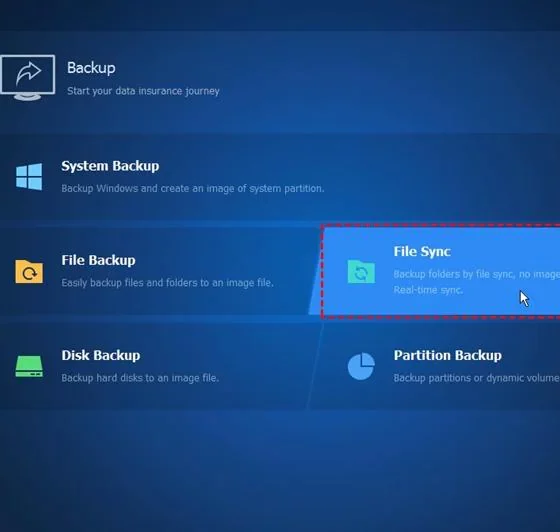Click the Backup heading text
Image resolution: width=560 pixels, height=532 pixels.
click(x=91, y=68)
